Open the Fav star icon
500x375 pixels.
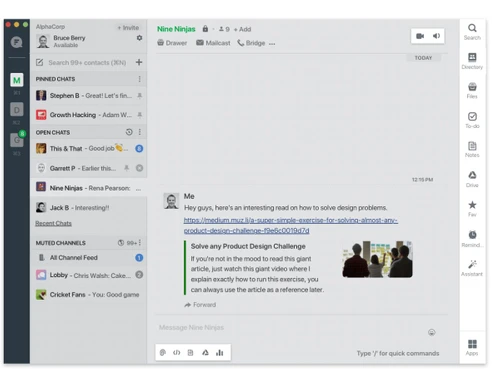click(472, 205)
